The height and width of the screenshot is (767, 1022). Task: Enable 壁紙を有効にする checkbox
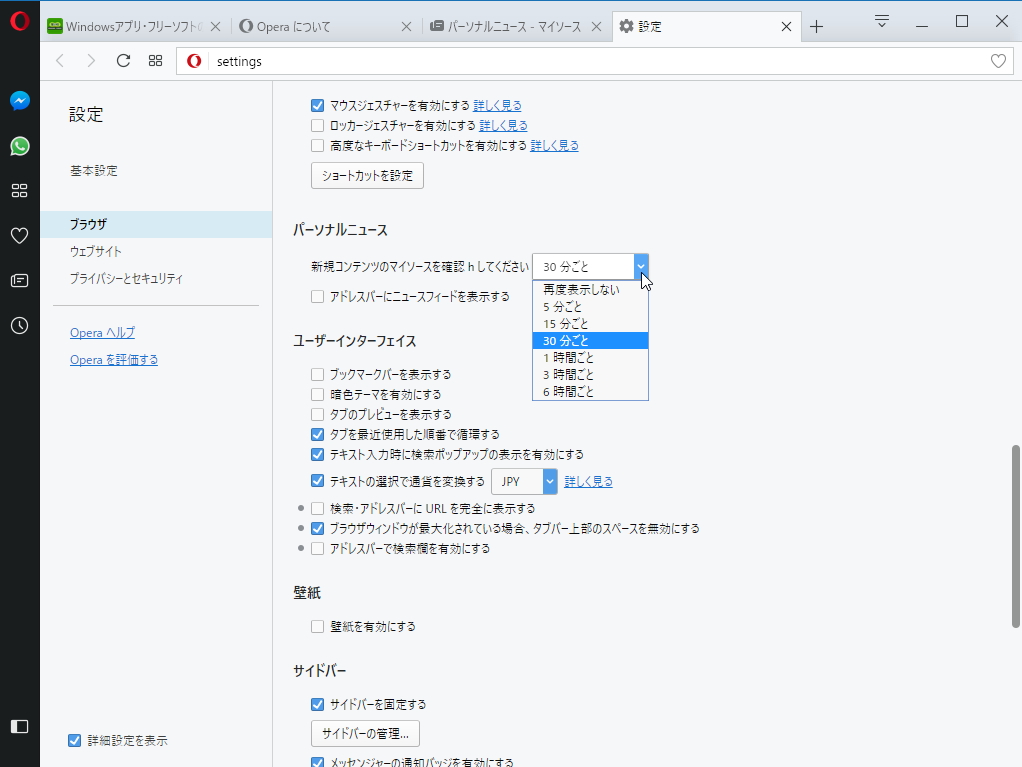click(x=317, y=626)
